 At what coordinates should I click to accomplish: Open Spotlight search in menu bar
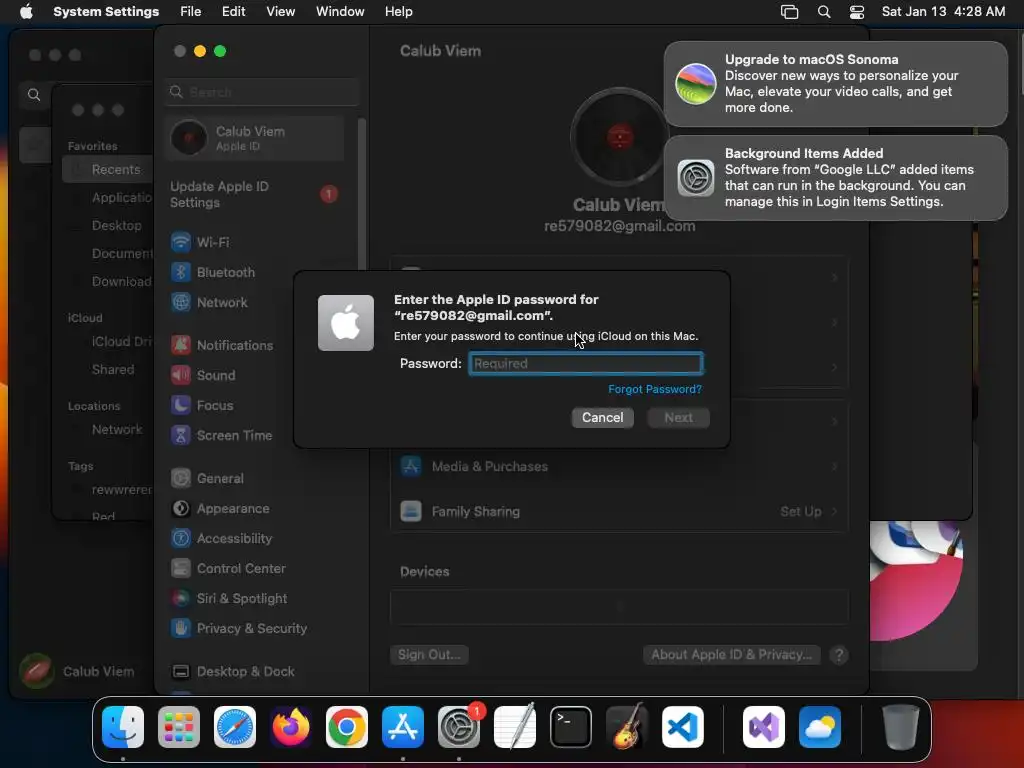pyautogui.click(x=824, y=11)
